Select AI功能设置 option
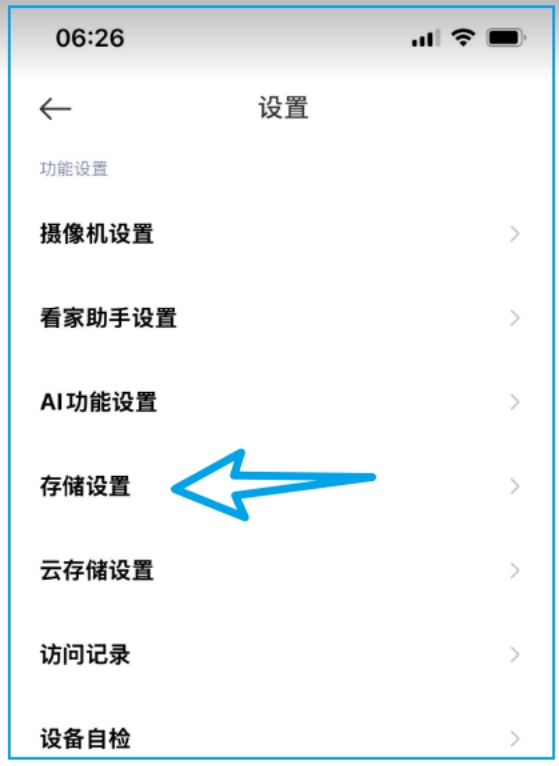 coord(280,402)
